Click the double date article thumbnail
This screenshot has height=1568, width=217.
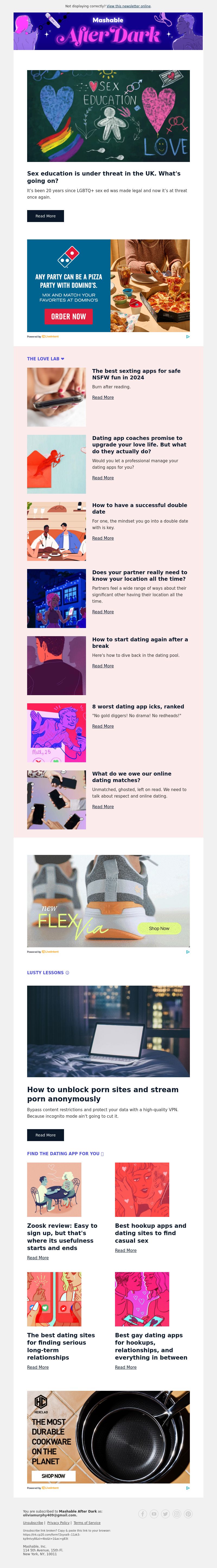click(56, 531)
